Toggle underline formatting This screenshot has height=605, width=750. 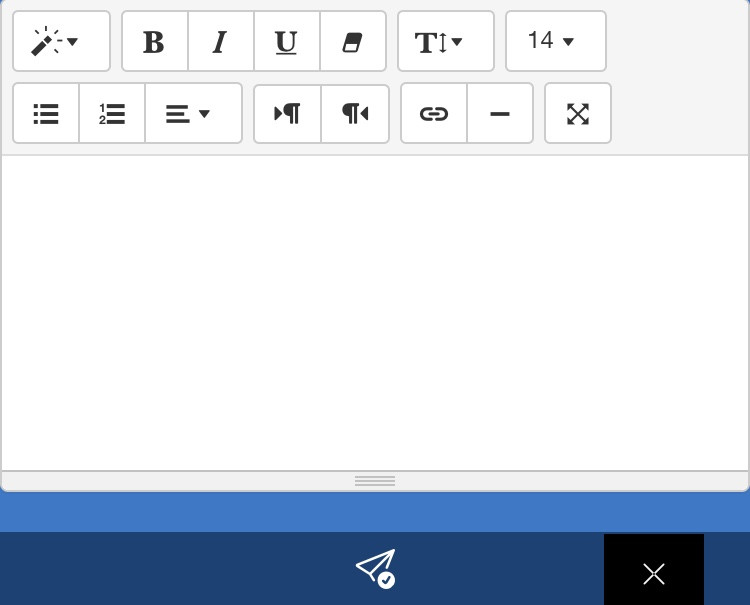286,42
